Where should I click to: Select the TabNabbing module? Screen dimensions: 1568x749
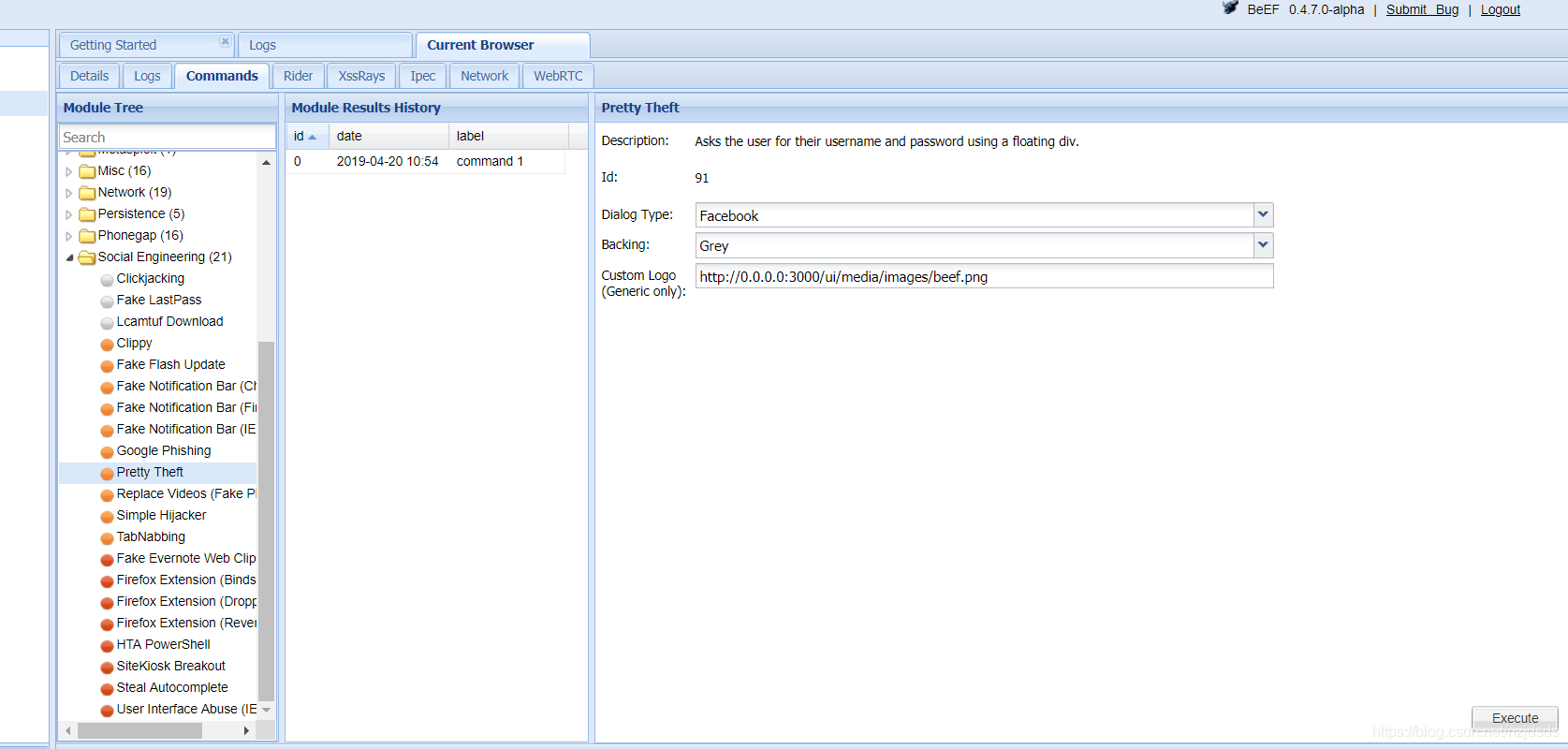[x=151, y=536]
